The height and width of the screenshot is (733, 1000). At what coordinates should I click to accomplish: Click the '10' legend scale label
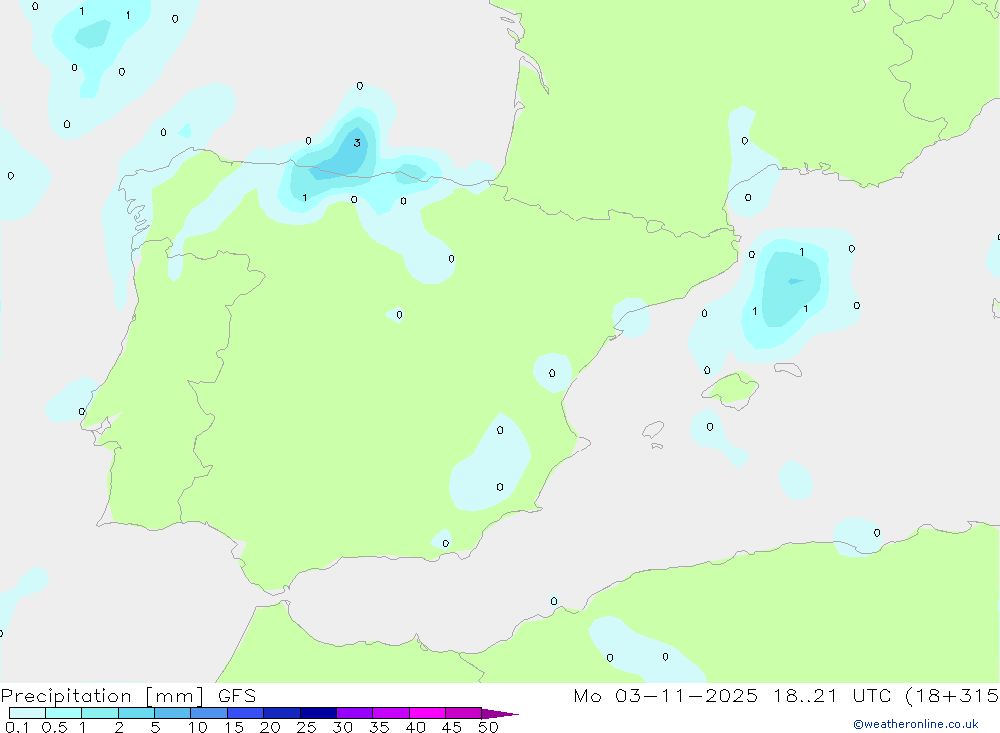[x=198, y=727]
